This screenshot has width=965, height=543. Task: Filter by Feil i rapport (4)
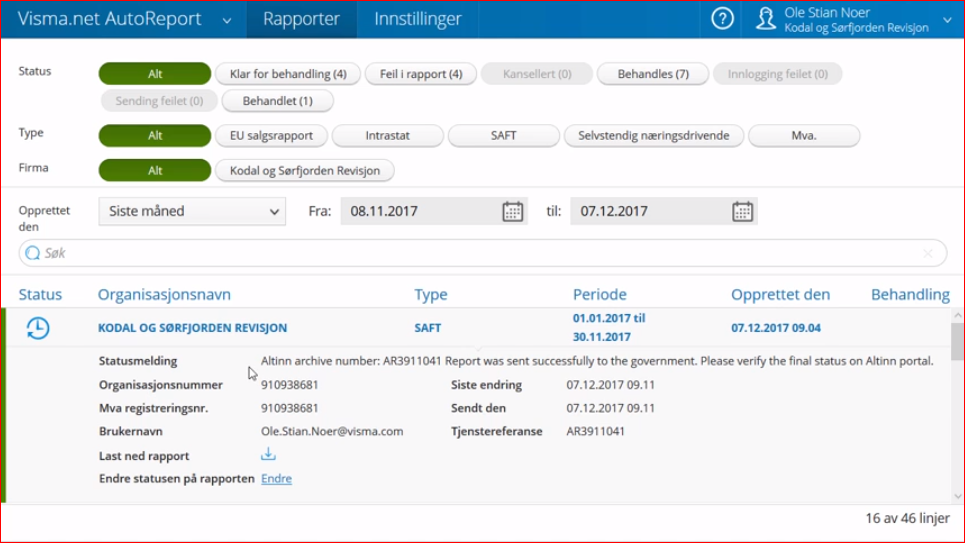[x=421, y=74]
